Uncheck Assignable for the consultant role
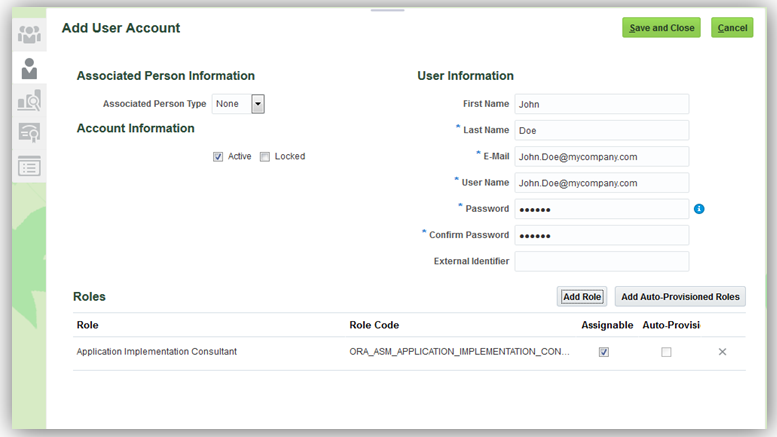The image size is (777, 437). click(603, 352)
